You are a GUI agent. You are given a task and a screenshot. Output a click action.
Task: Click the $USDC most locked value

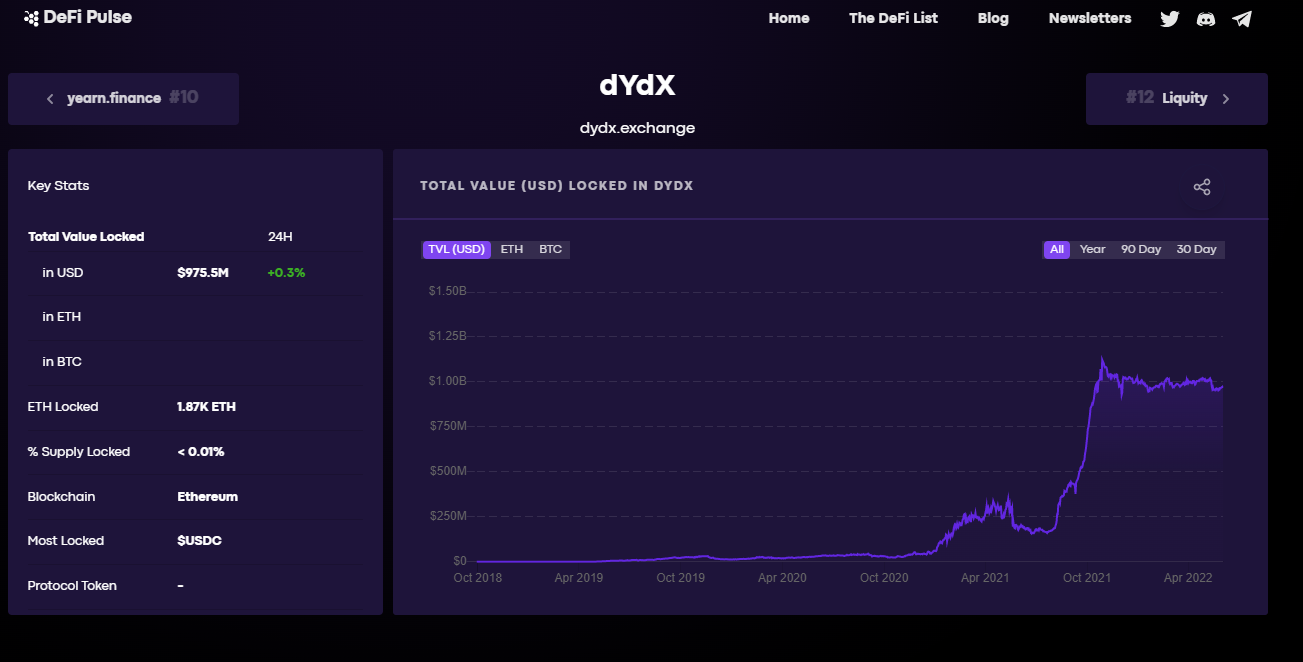(199, 541)
